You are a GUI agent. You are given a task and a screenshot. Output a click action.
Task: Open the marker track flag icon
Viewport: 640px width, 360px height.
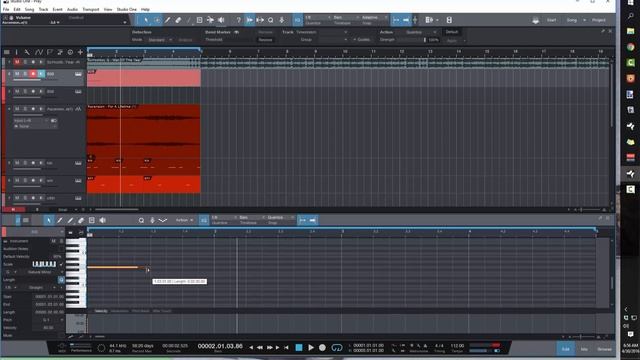coord(49,52)
